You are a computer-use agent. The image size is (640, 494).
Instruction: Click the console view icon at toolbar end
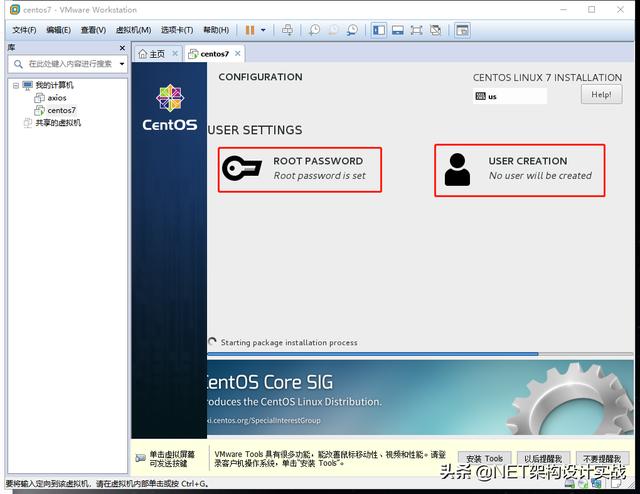coord(462,30)
